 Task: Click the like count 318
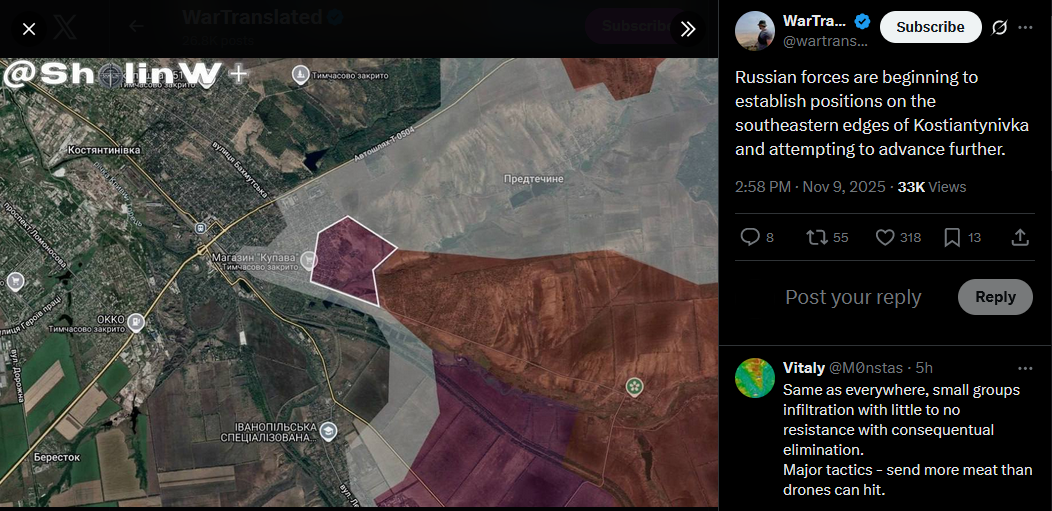coord(910,237)
